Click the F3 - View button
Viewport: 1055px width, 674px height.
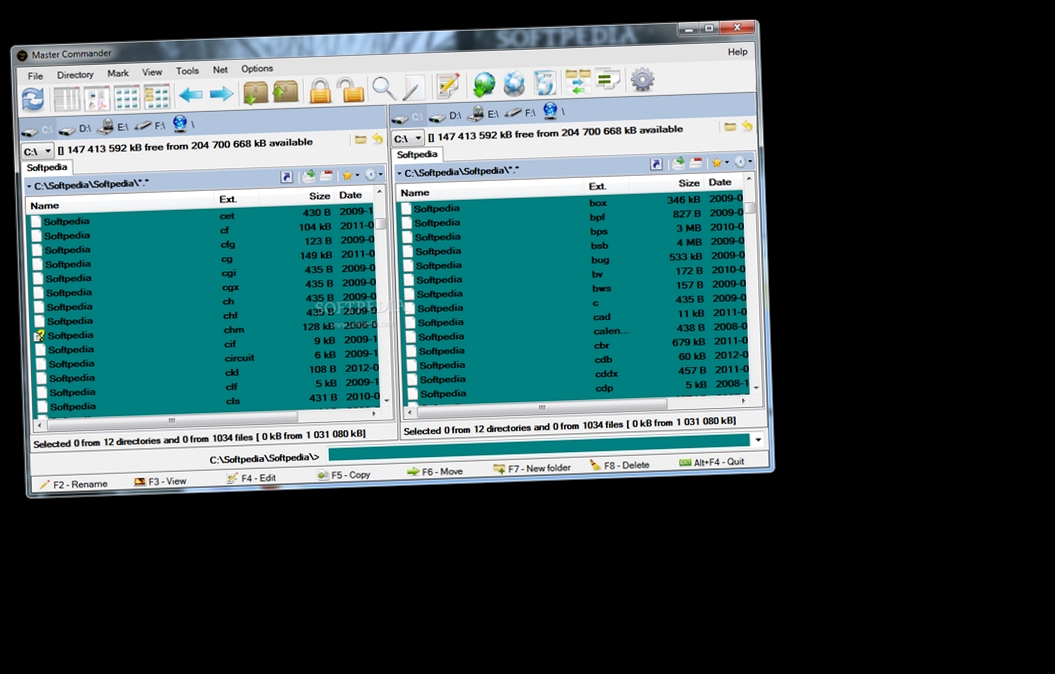click(x=160, y=482)
